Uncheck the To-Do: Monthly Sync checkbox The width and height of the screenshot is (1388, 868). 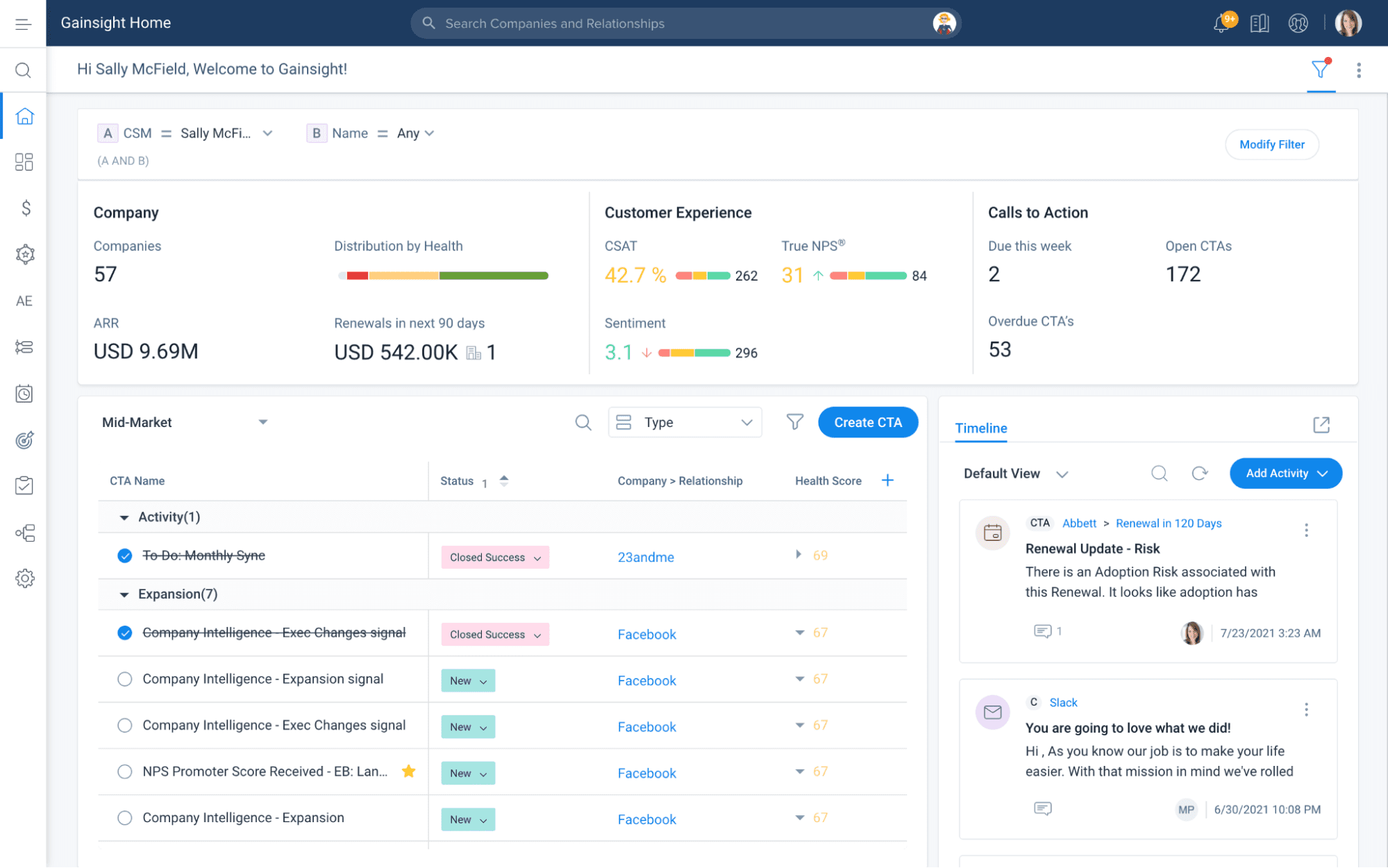point(125,556)
